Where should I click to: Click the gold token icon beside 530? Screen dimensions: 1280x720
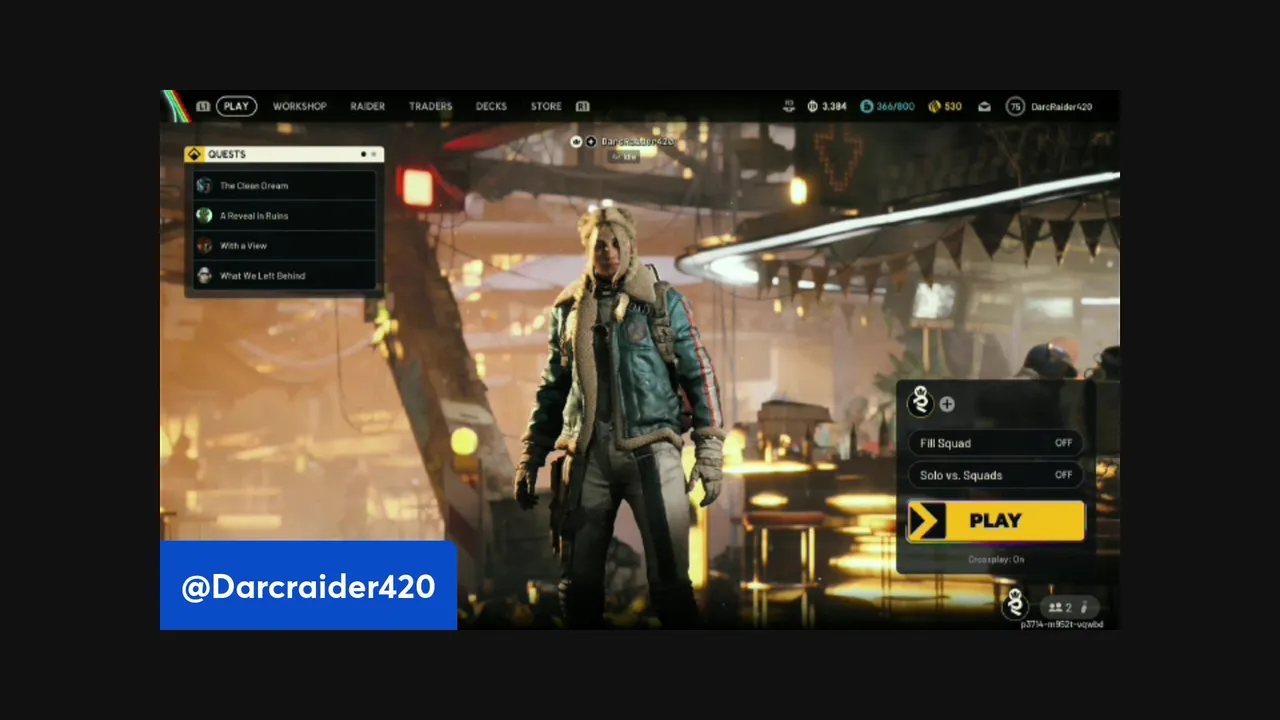click(x=935, y=106)
